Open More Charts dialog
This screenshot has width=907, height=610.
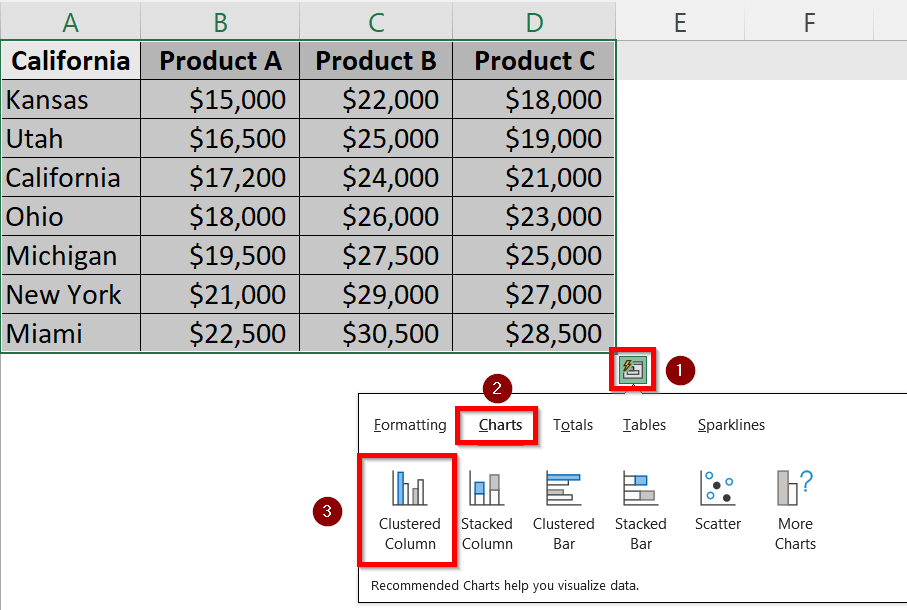pos(795,511)
